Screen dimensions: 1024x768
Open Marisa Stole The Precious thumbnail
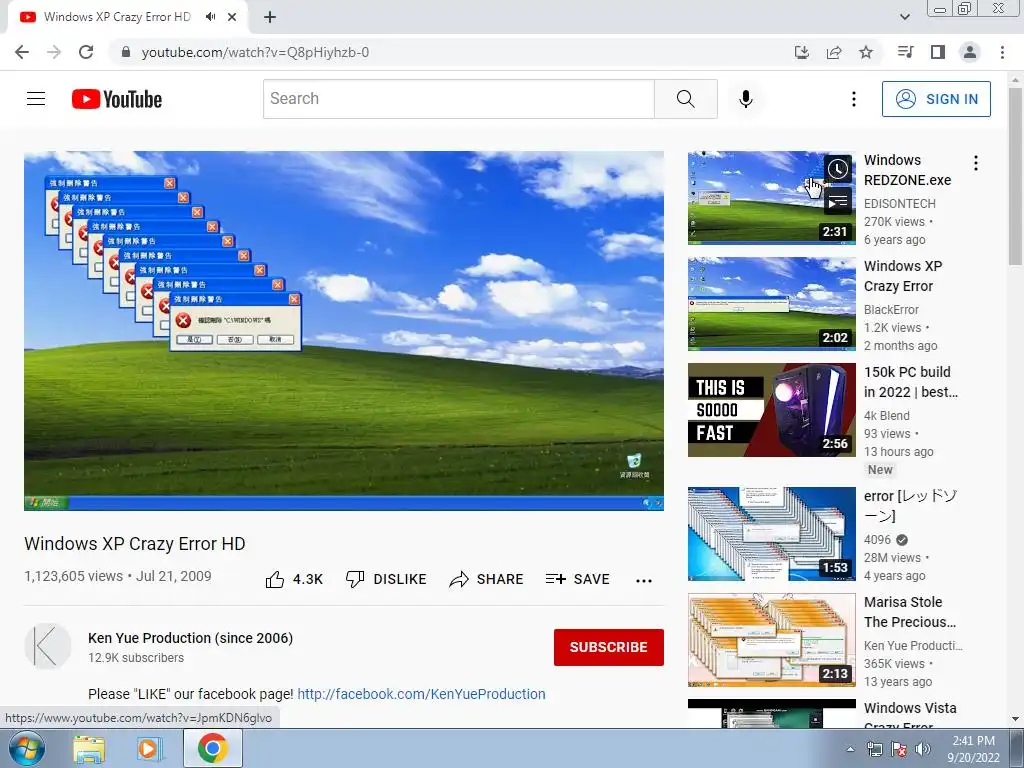click(x=771, y=639)
